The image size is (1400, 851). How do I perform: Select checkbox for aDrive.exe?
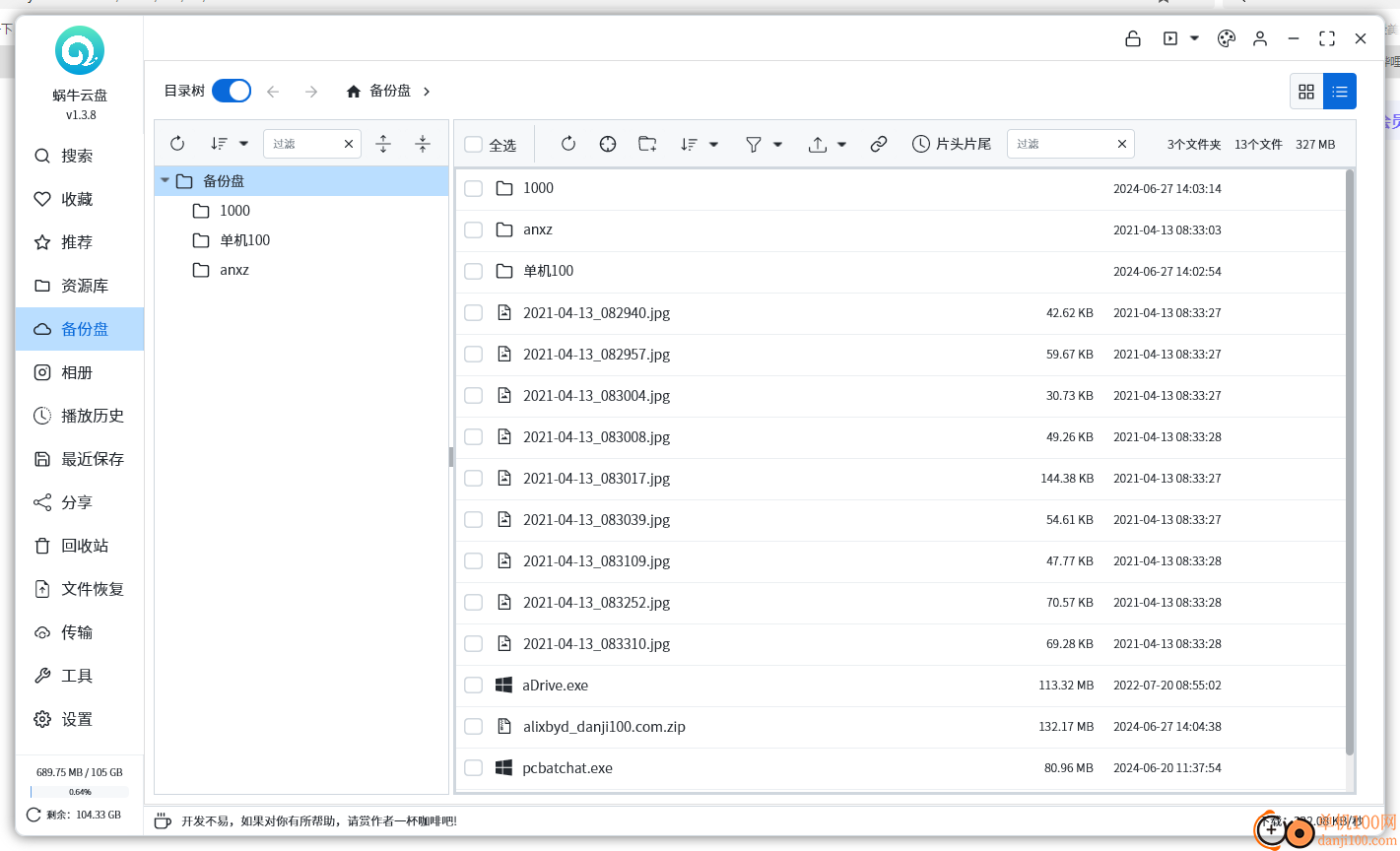[x=474, y=685]
